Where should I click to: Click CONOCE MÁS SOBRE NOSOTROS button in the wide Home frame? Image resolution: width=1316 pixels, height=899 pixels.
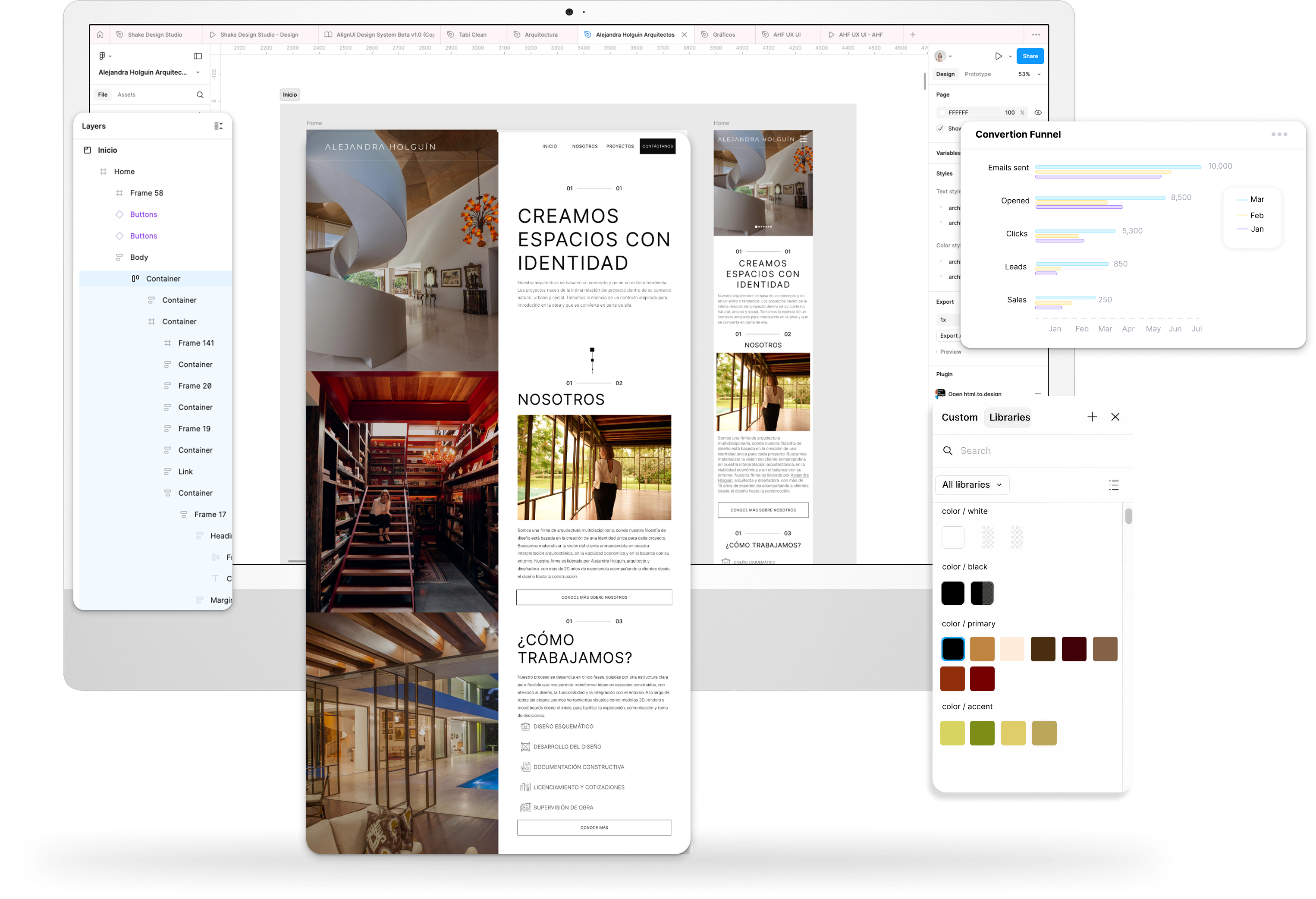(594, 597)
